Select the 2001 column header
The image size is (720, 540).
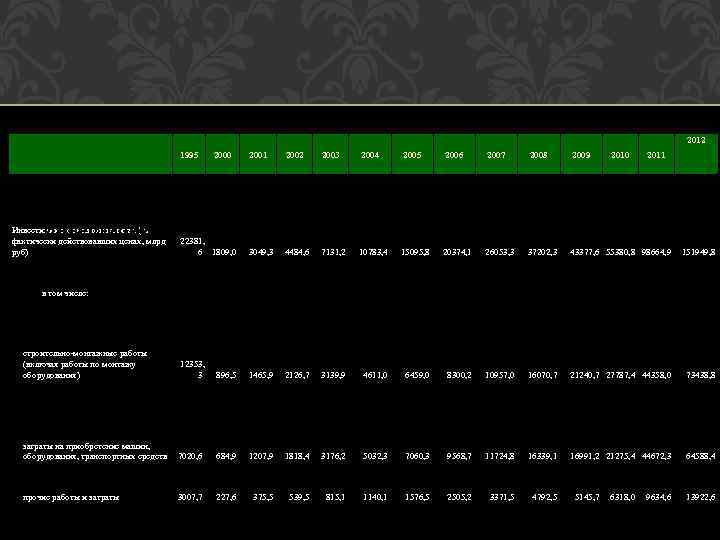[258, 155]
